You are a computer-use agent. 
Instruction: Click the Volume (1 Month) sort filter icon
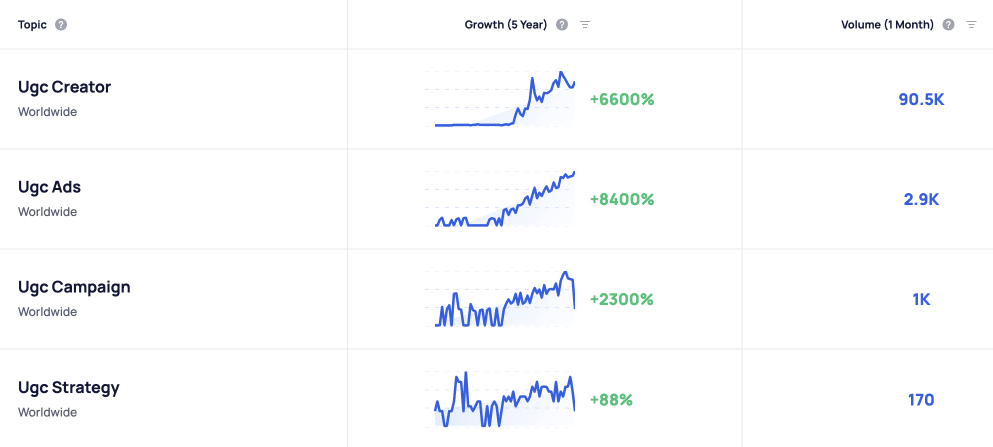(971, 25)
